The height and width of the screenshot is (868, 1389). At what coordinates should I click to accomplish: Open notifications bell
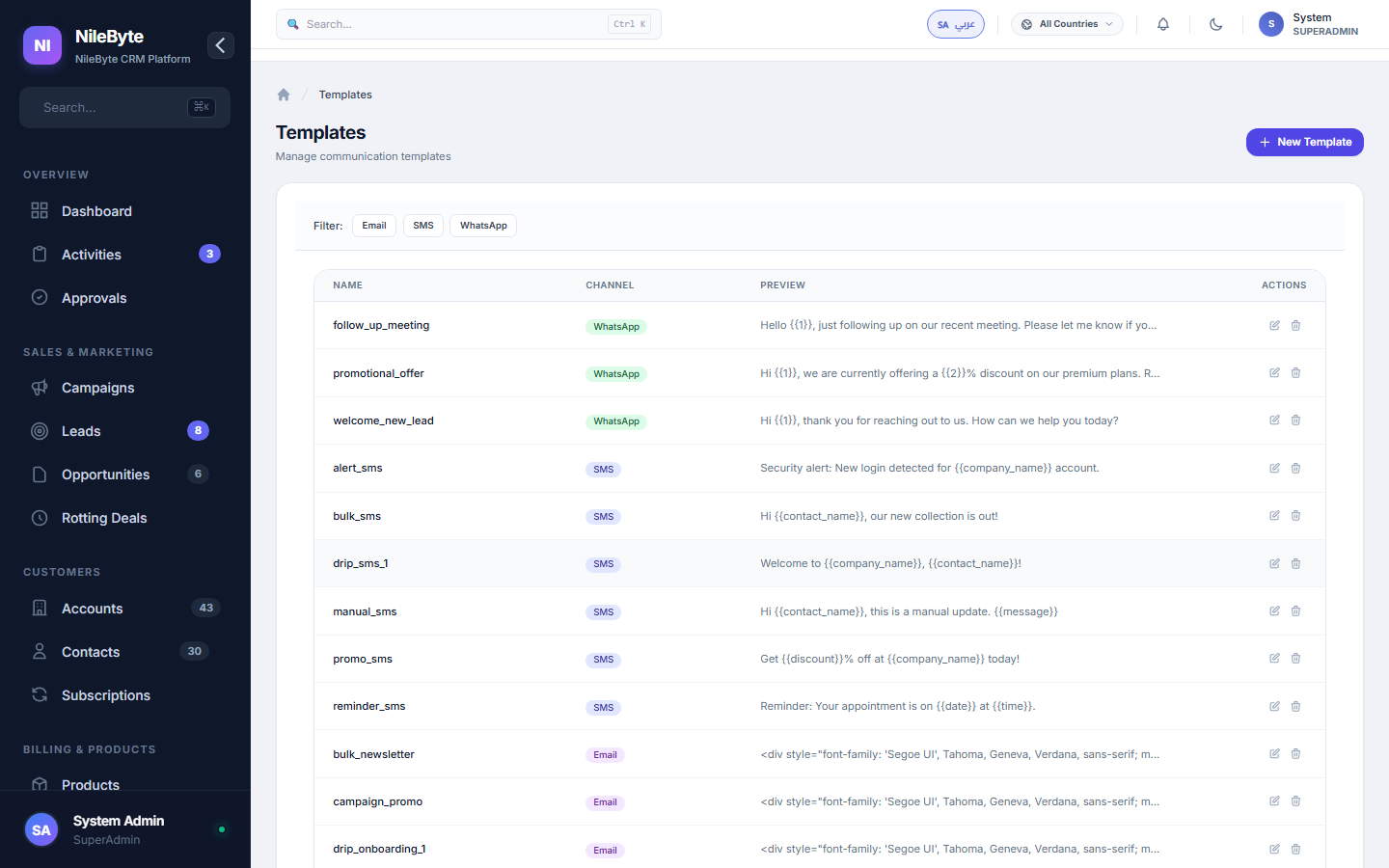1163,24
